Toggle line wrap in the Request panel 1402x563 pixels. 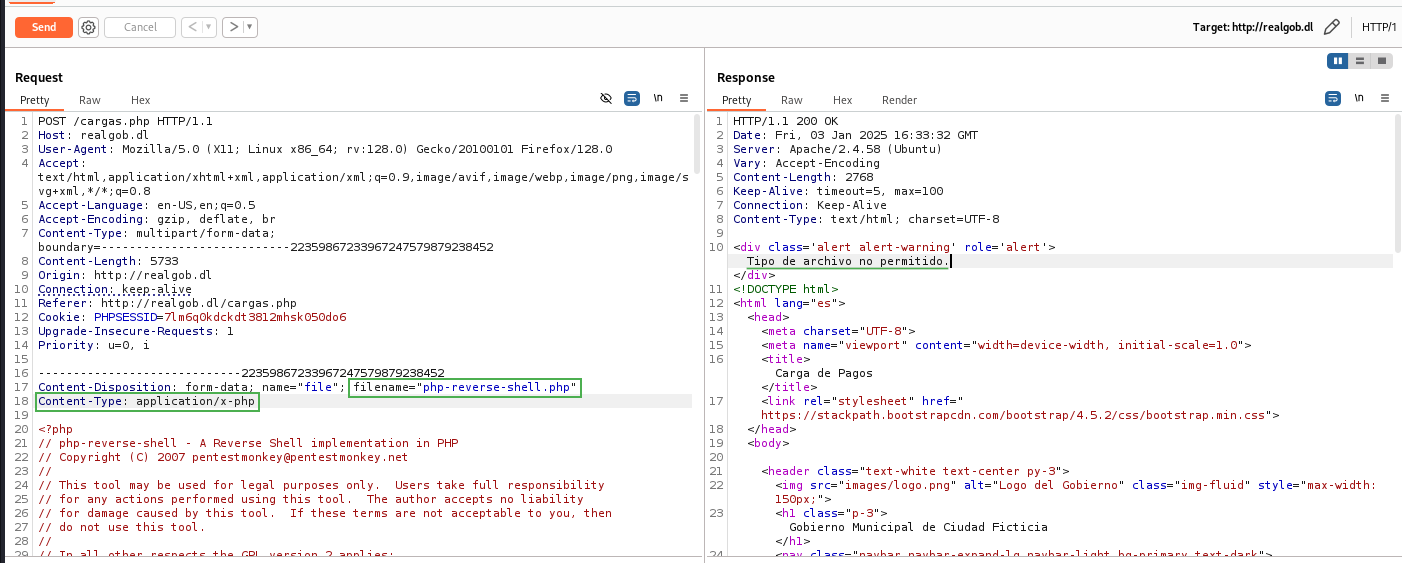pos(632,98)
